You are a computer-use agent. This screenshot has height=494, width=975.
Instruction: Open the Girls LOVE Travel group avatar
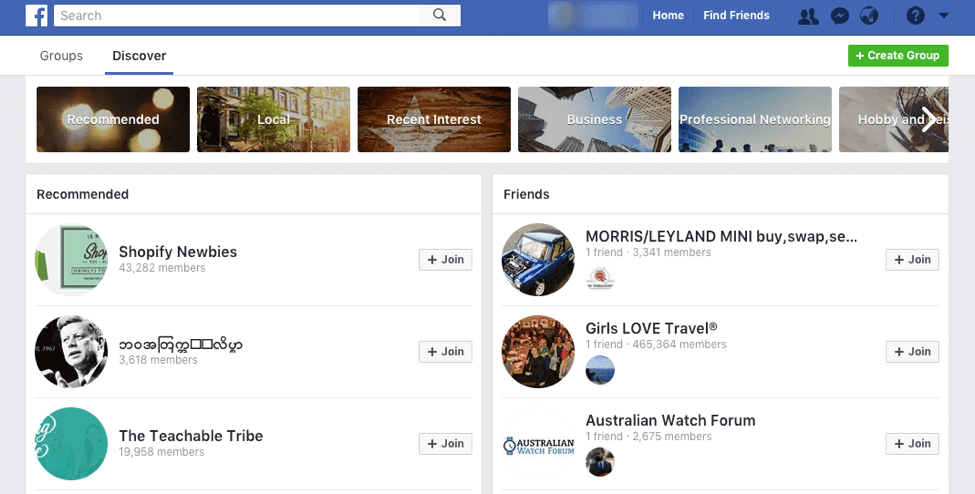538,352
